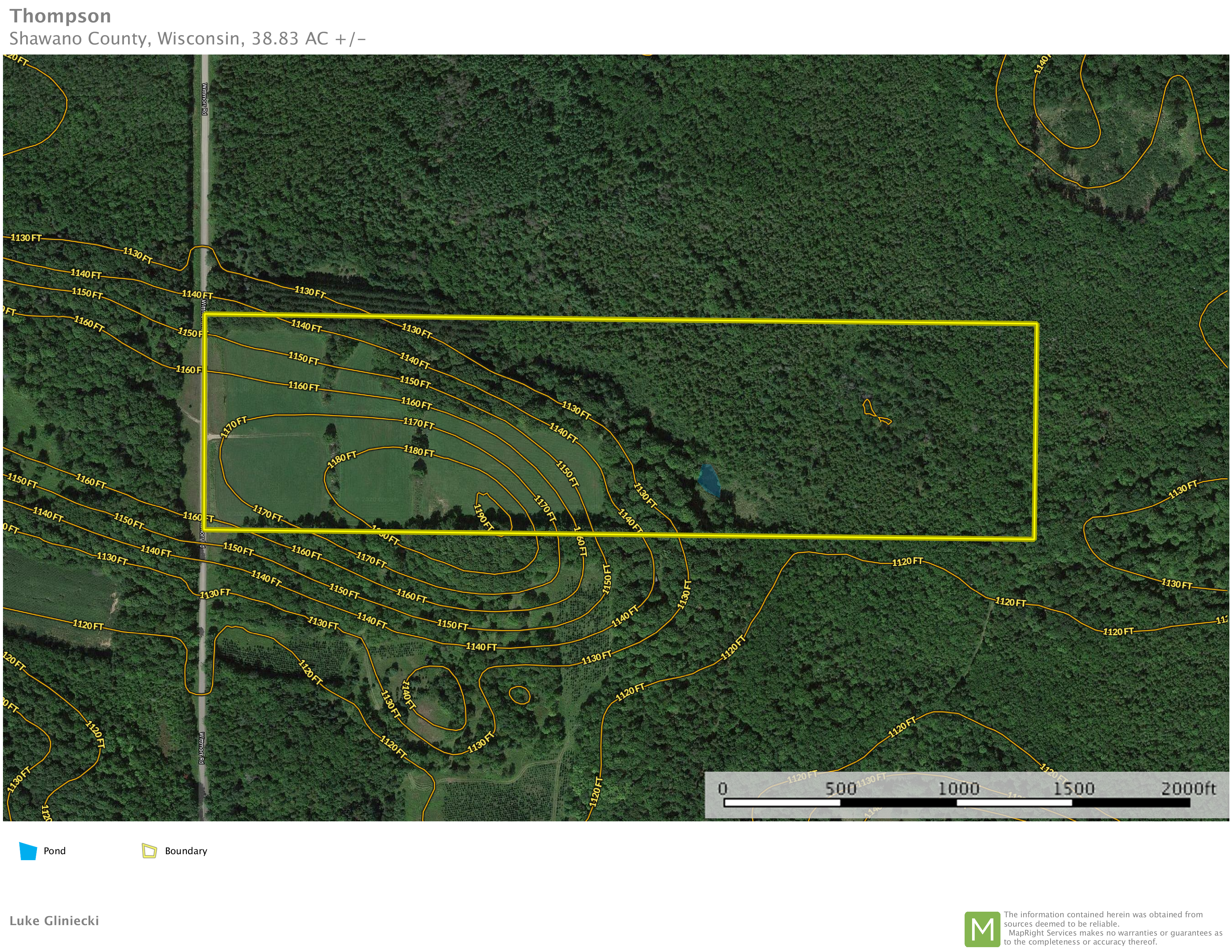The height and width of the screenshot is (952, 1232).
Task: Click the yellow Boundary legend icon
Action: point(149,851)
